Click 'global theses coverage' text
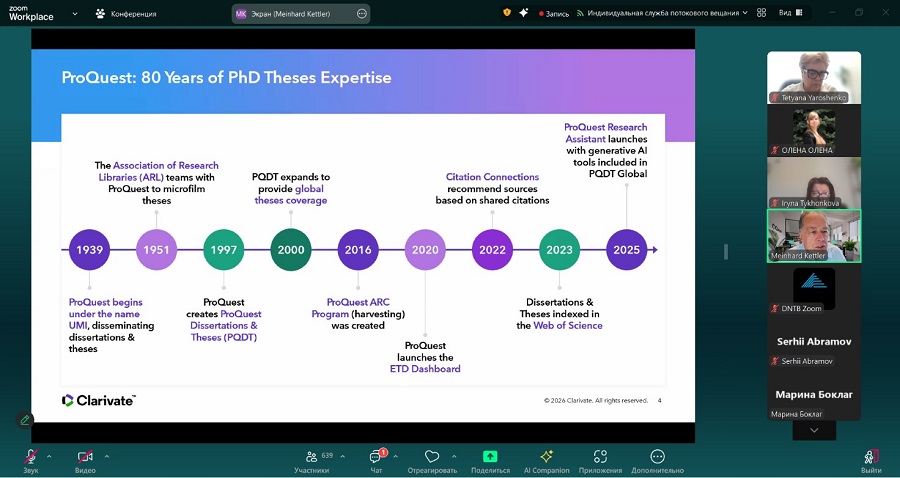Viewport: 900px width, 478px height. [x=291, y=195]
